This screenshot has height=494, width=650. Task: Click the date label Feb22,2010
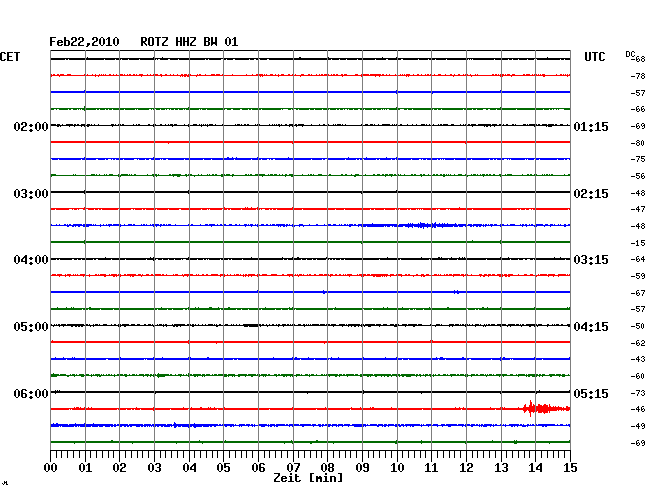[x=84, y=42]
